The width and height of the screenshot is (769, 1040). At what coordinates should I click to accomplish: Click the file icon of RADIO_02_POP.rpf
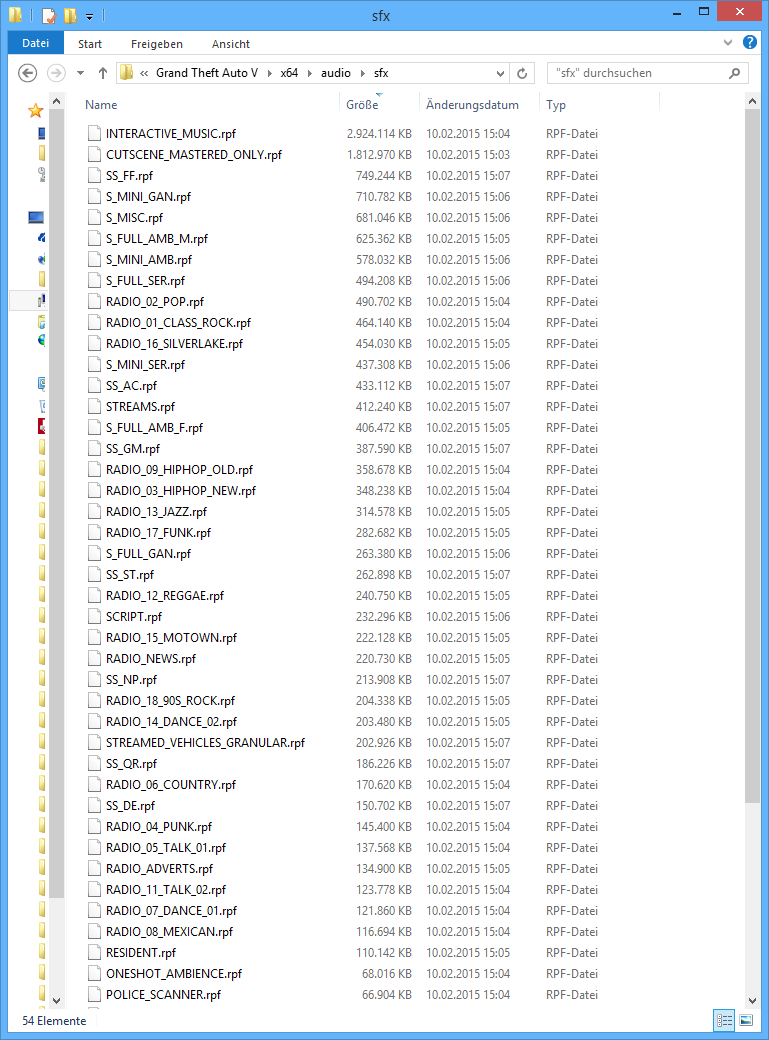coord(95,302)
